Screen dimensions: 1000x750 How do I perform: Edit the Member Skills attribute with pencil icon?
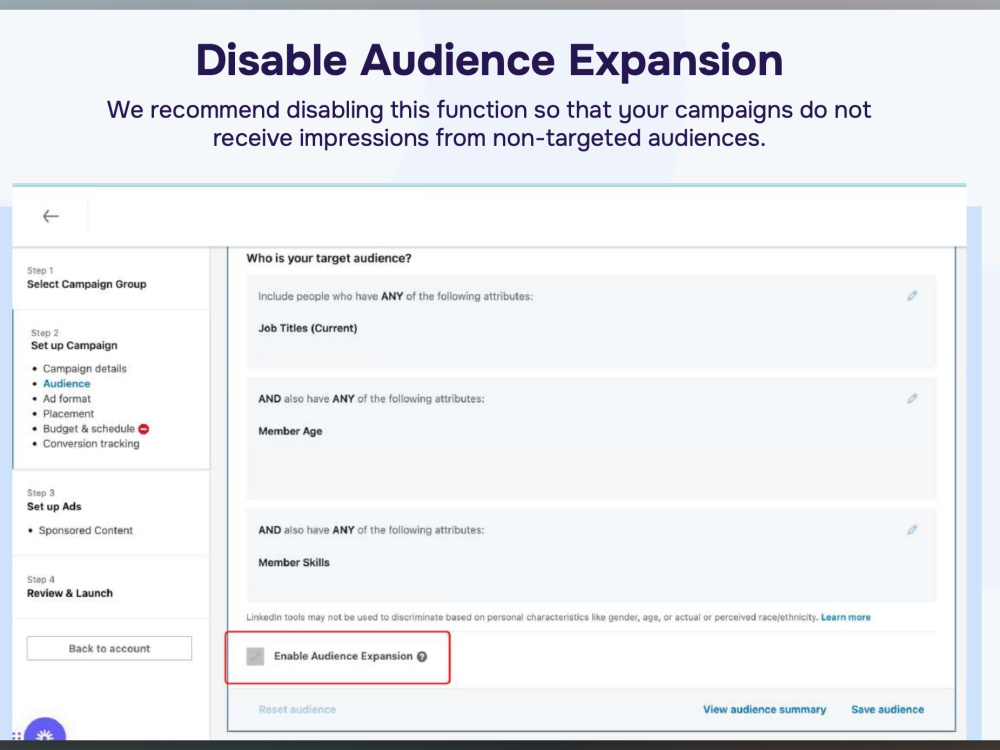[x=912, y=530]
